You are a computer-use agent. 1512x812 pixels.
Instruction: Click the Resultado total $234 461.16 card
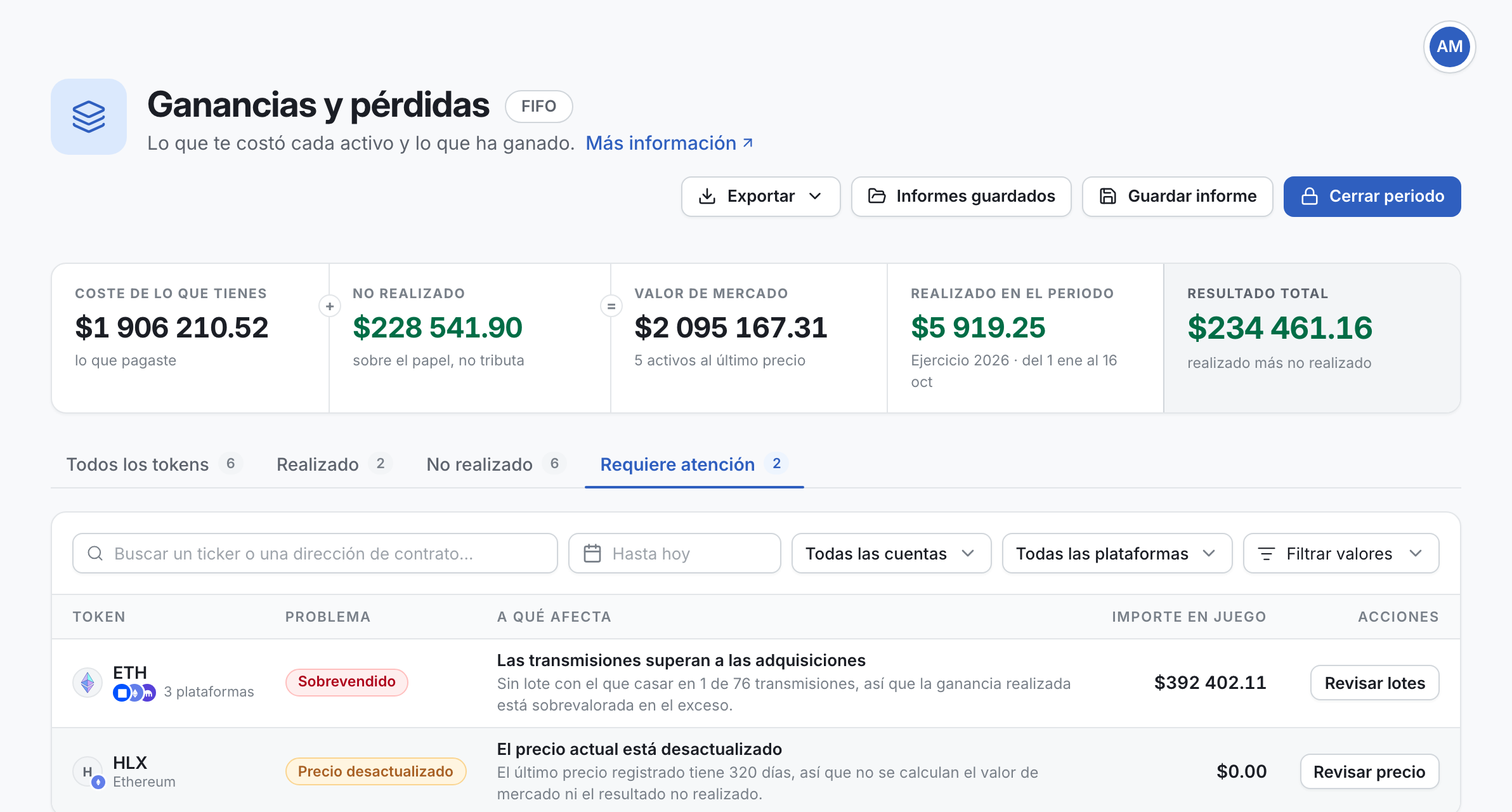1312,338
